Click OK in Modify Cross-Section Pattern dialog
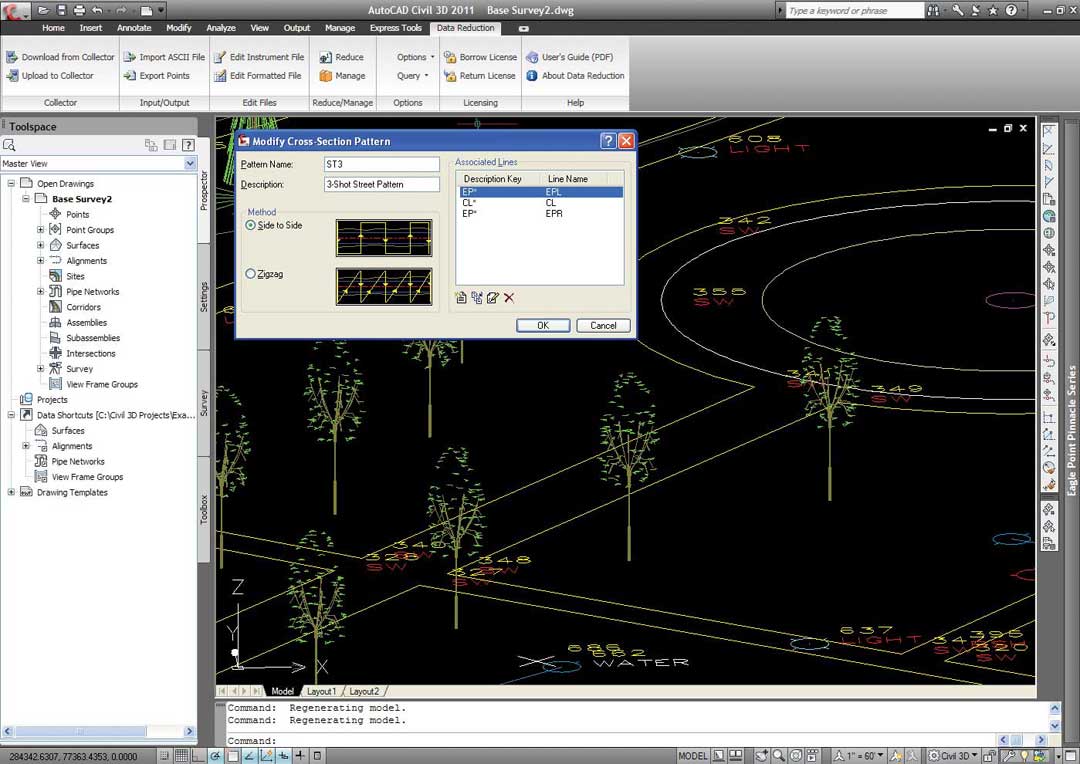This screenshot has width=1080, height=764. pos(543,325)
